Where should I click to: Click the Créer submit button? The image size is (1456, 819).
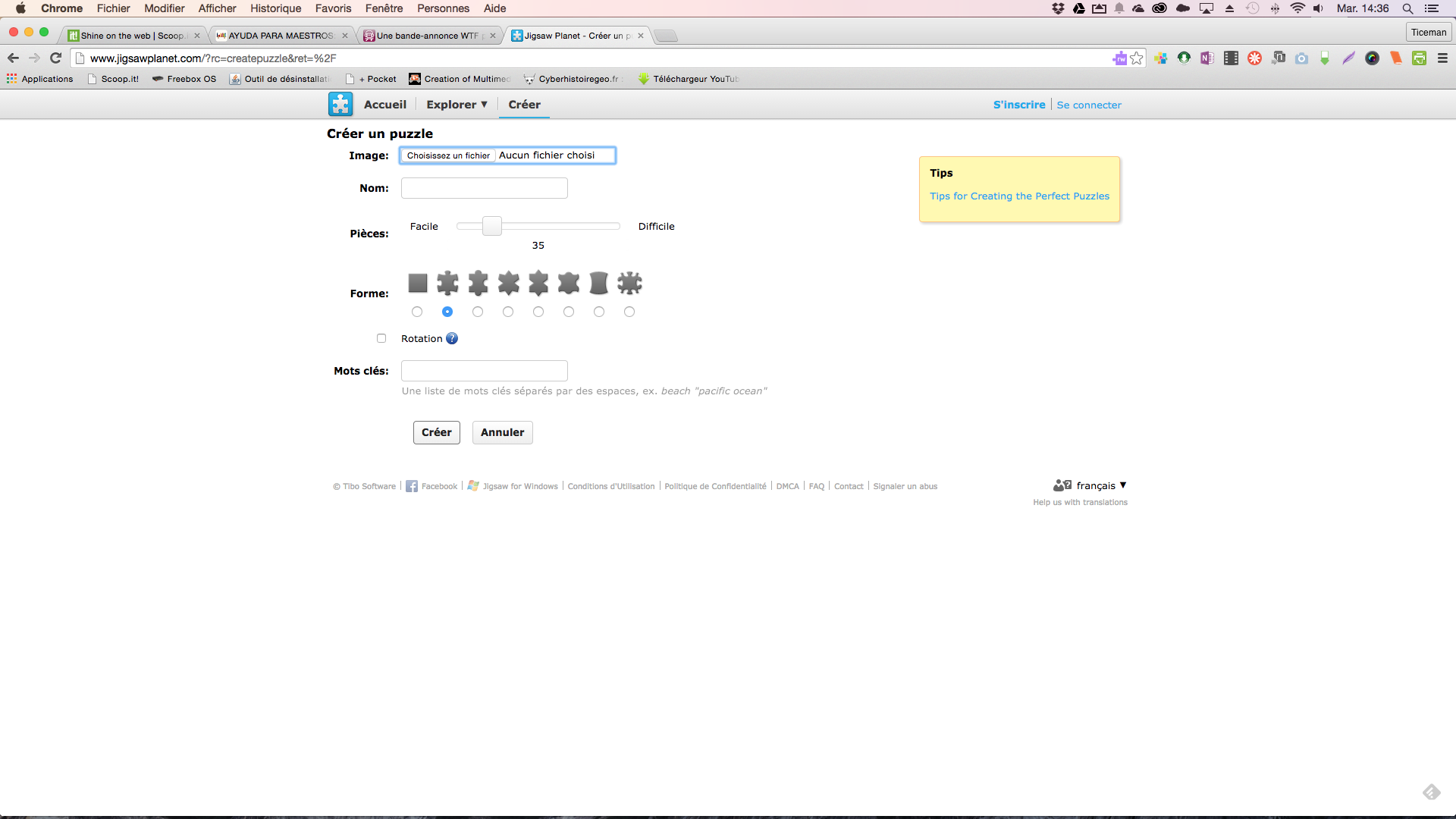point(436,432)
